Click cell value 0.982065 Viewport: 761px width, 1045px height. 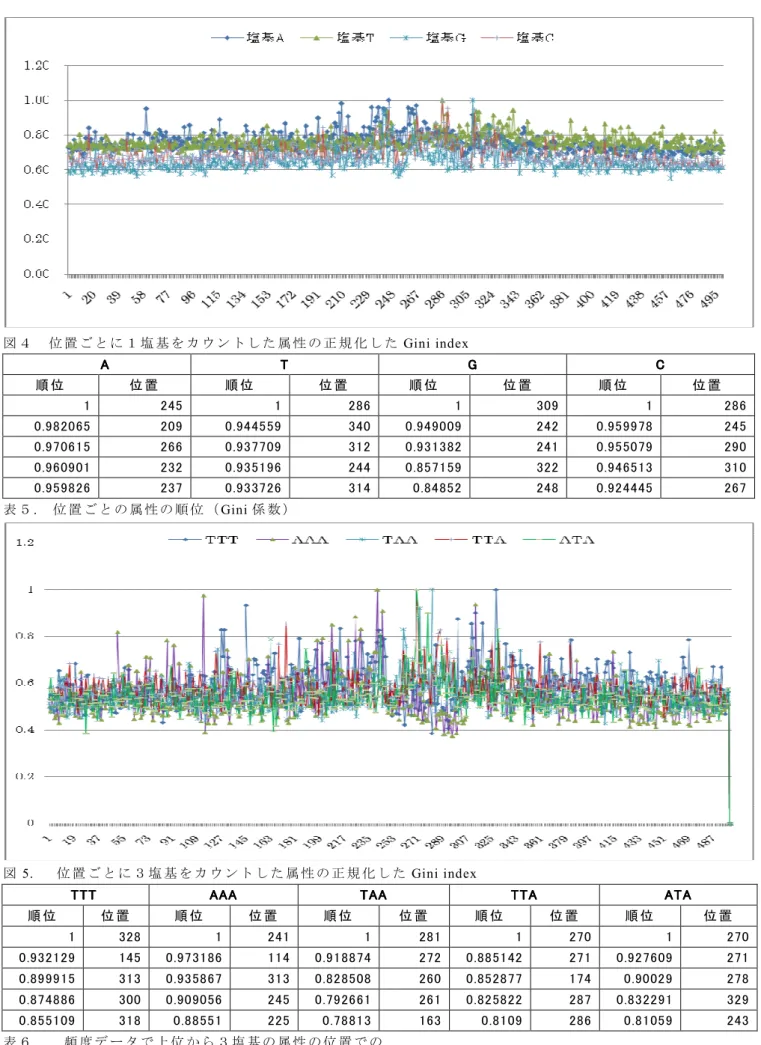point(63,427)
